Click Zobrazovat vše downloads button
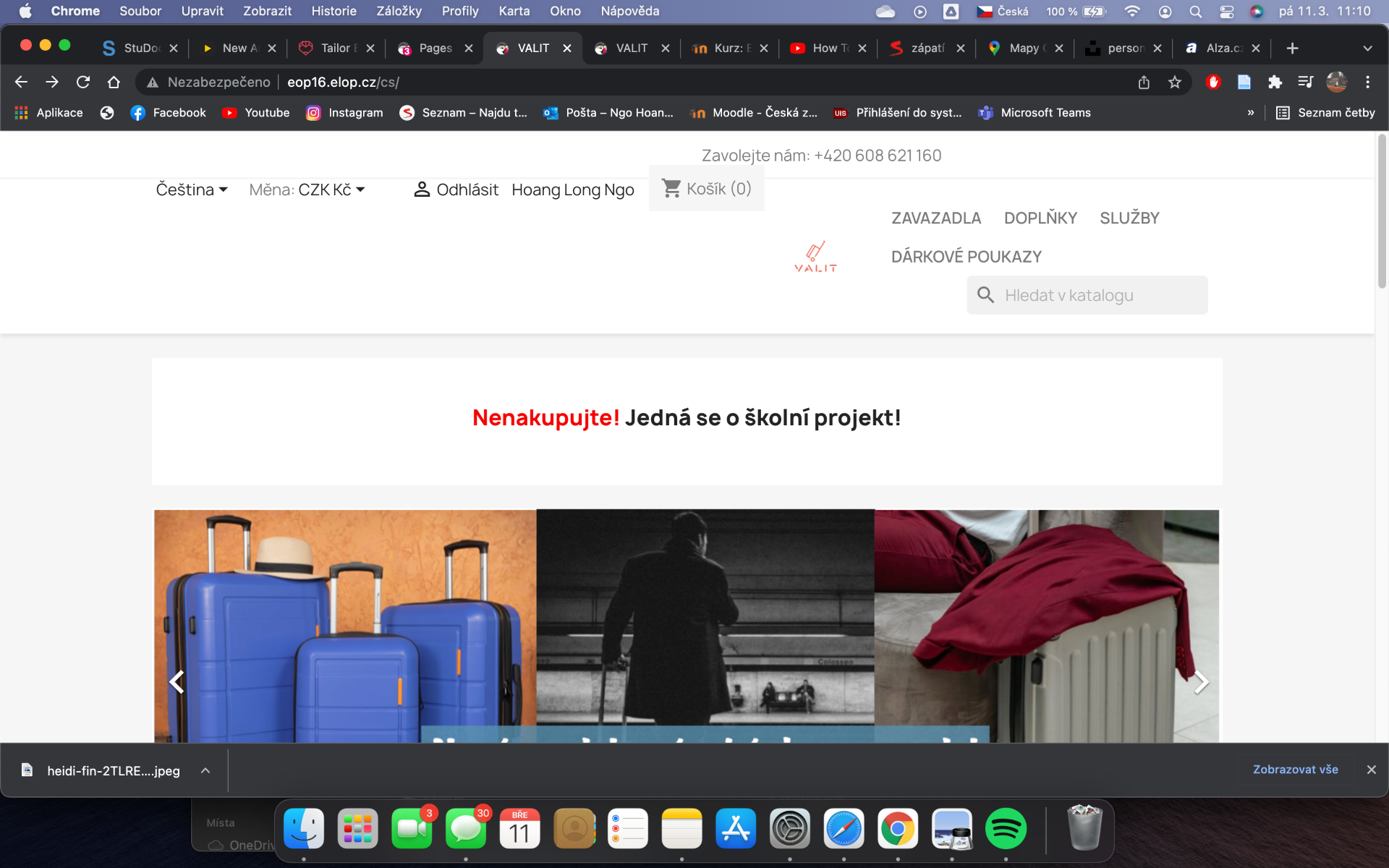This screenshot has width=1389, height=868. 1295,770
